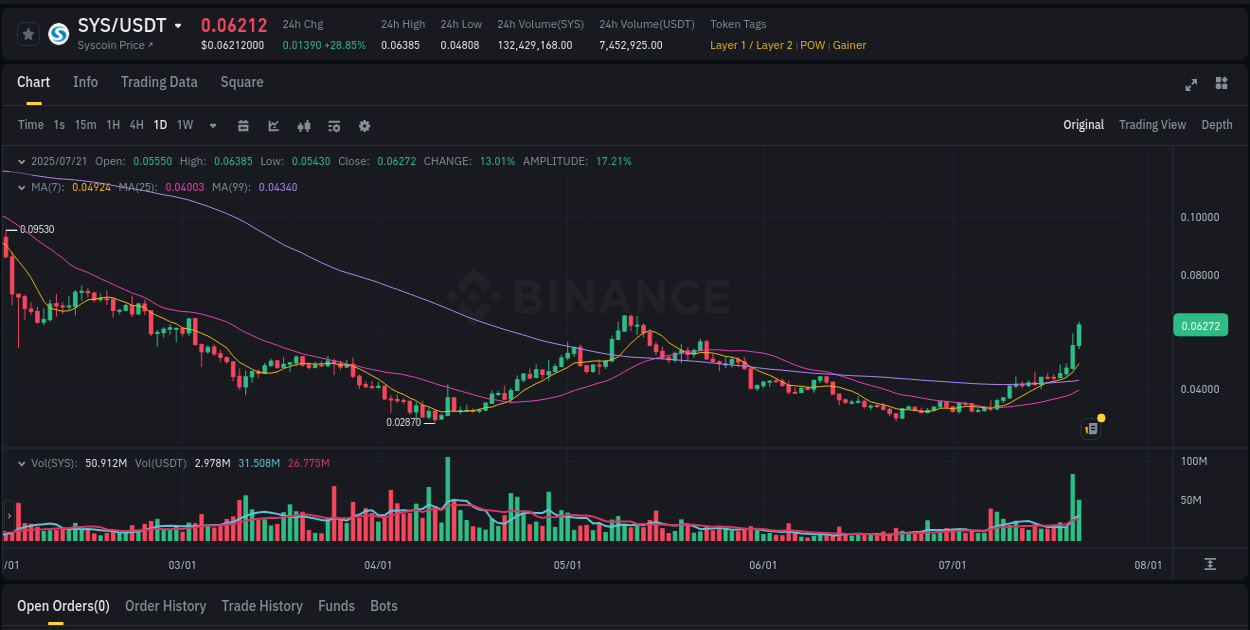
Task: Click the chart snapshot icon near the chart corner
Action: (1090, 428)
